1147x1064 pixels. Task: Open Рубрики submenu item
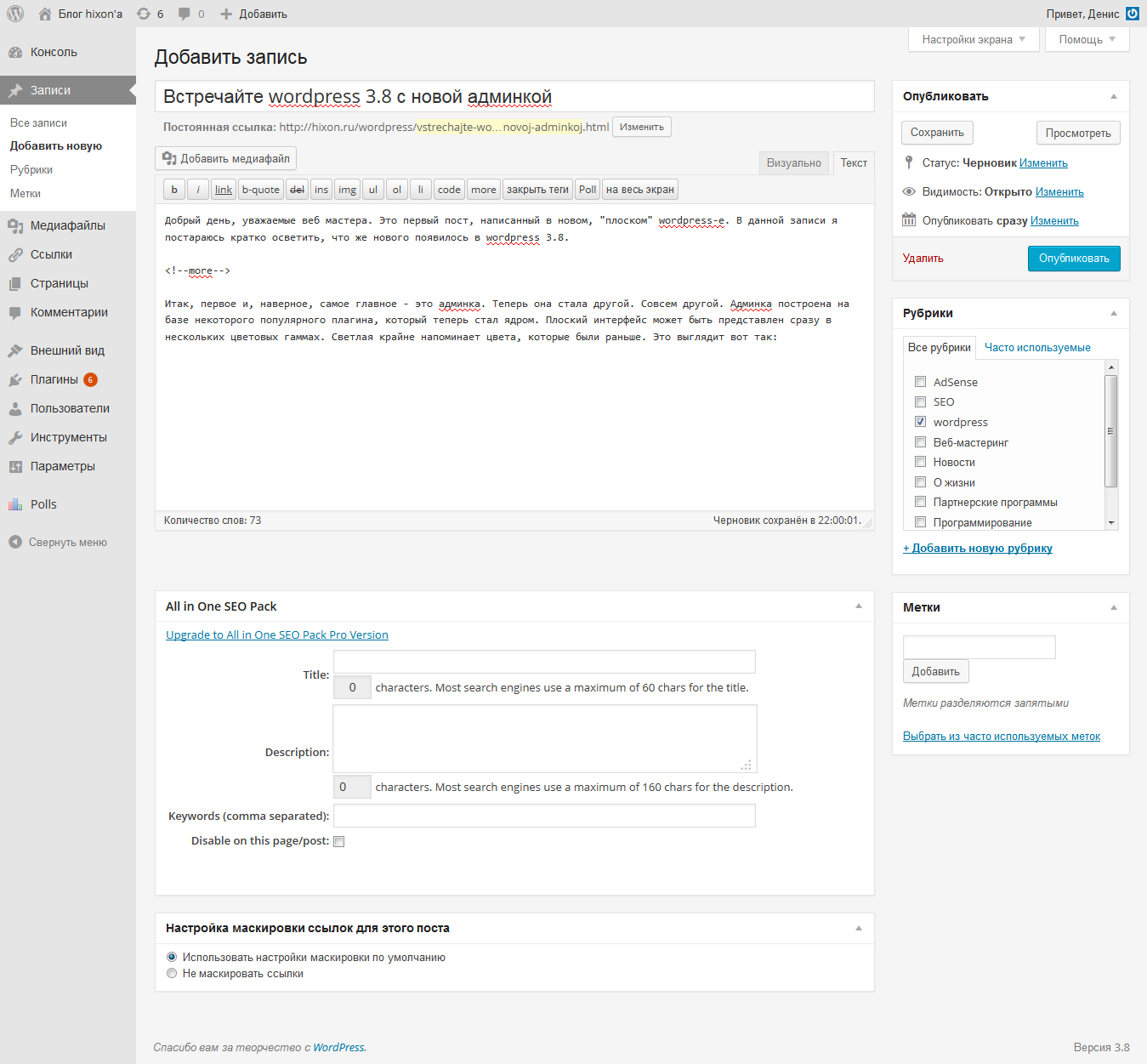pyautogui.click(x=31, y=169)
